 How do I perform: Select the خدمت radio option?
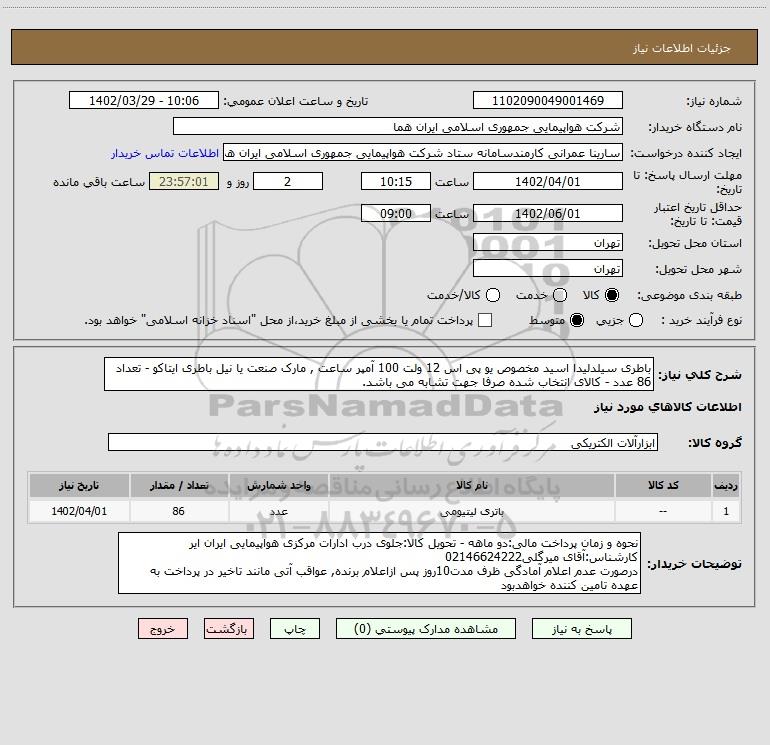pyautogui.click(x=559, y=296)
